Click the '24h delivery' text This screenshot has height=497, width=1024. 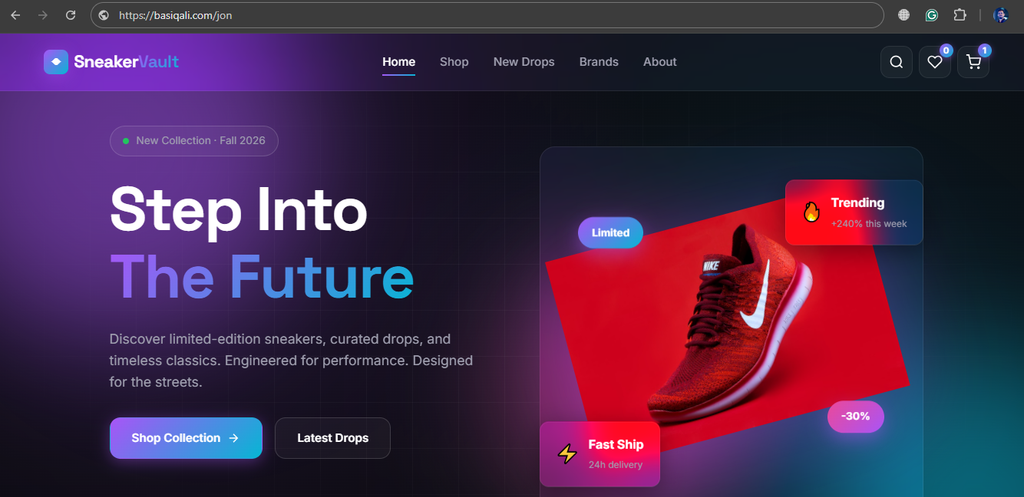pos(615,465)
